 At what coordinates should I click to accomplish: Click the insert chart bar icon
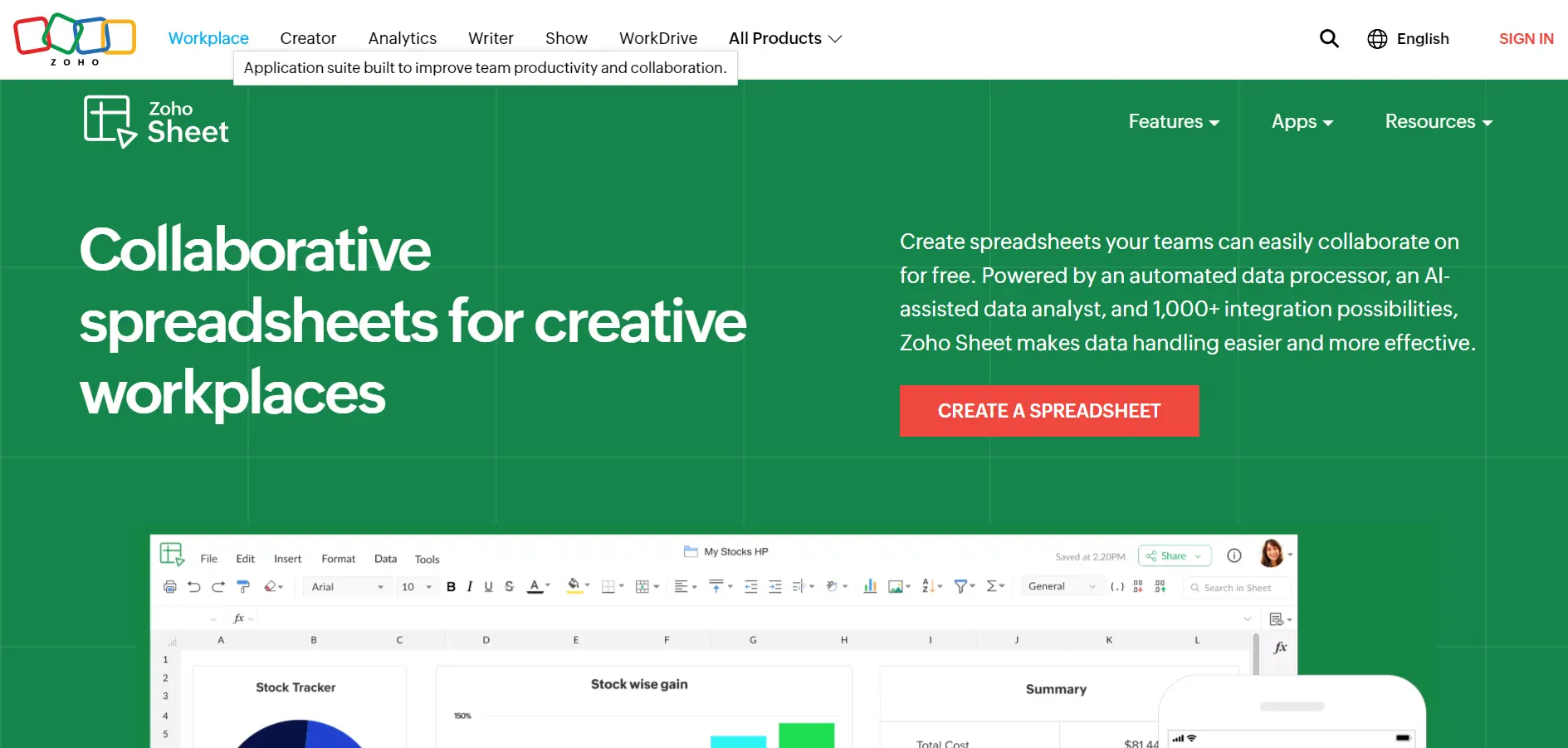870,586
